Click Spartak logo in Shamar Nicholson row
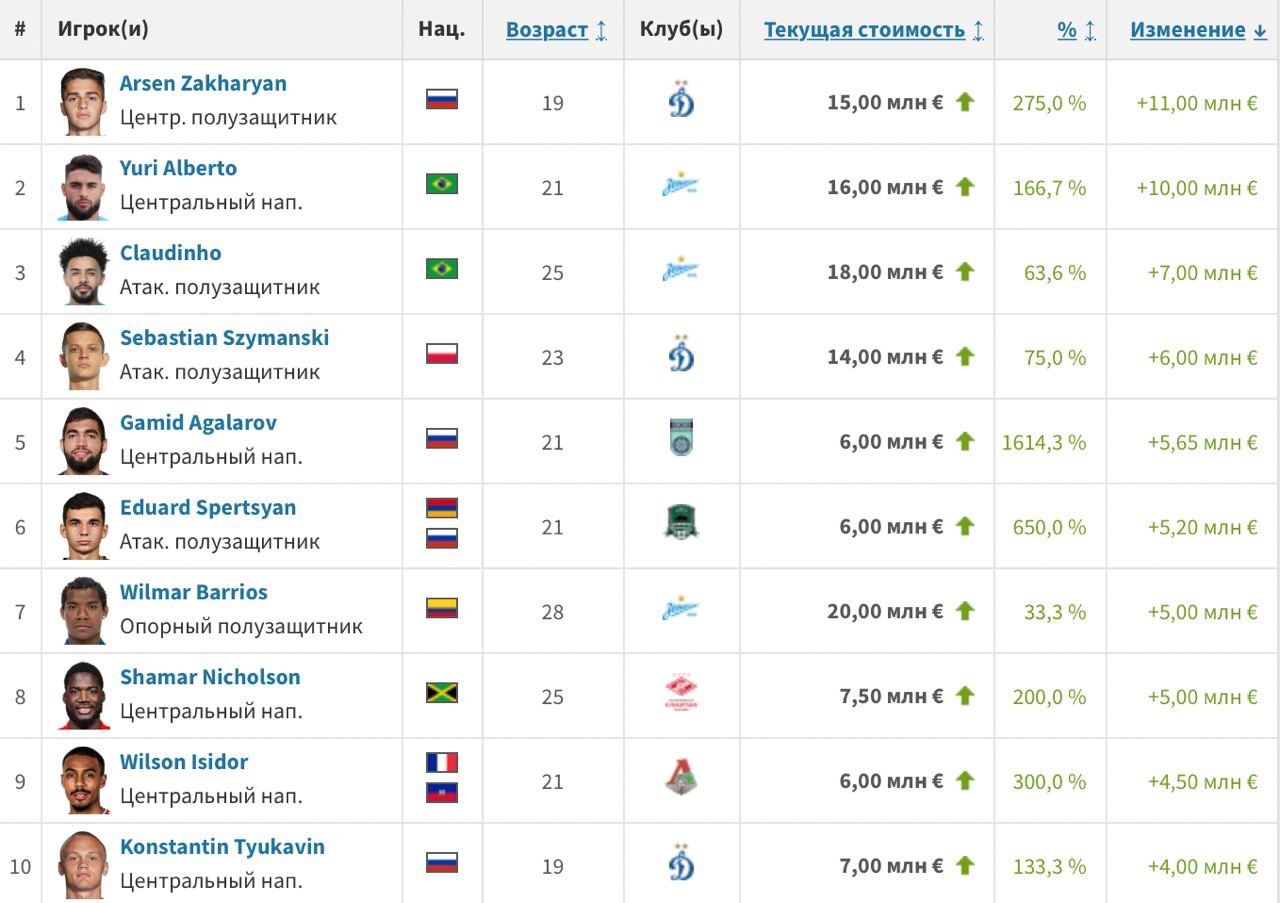1280x903 pixels. [681, 694]
